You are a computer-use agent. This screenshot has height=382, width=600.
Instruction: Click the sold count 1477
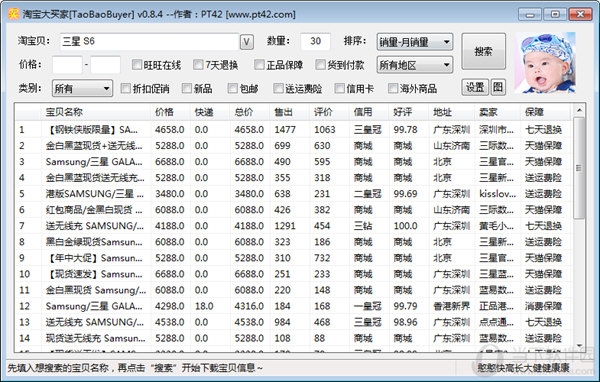(285, 130)
